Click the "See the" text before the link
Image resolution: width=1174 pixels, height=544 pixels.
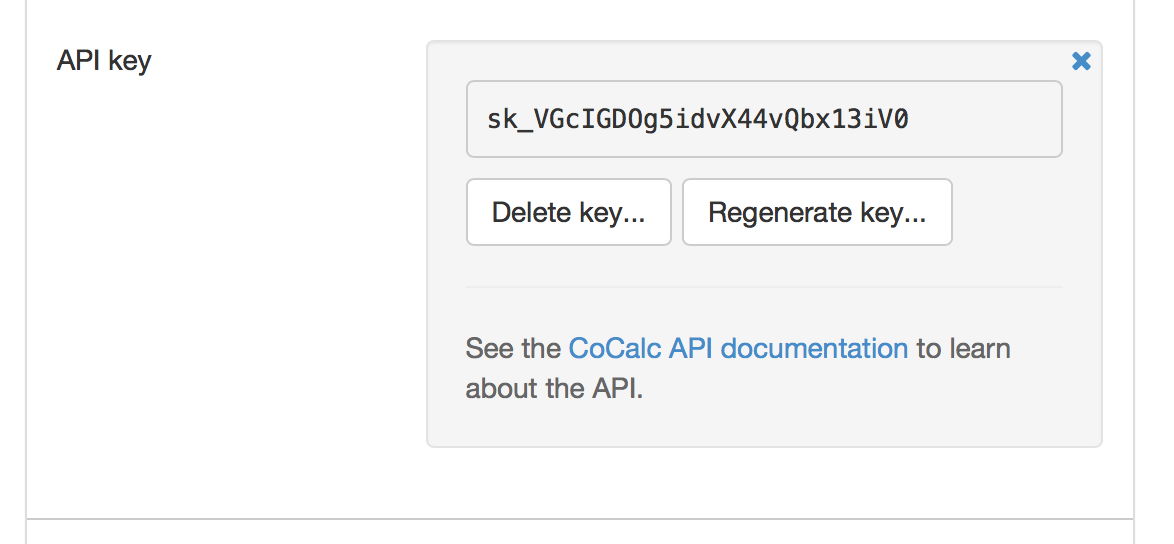click(x=512, y=349)
